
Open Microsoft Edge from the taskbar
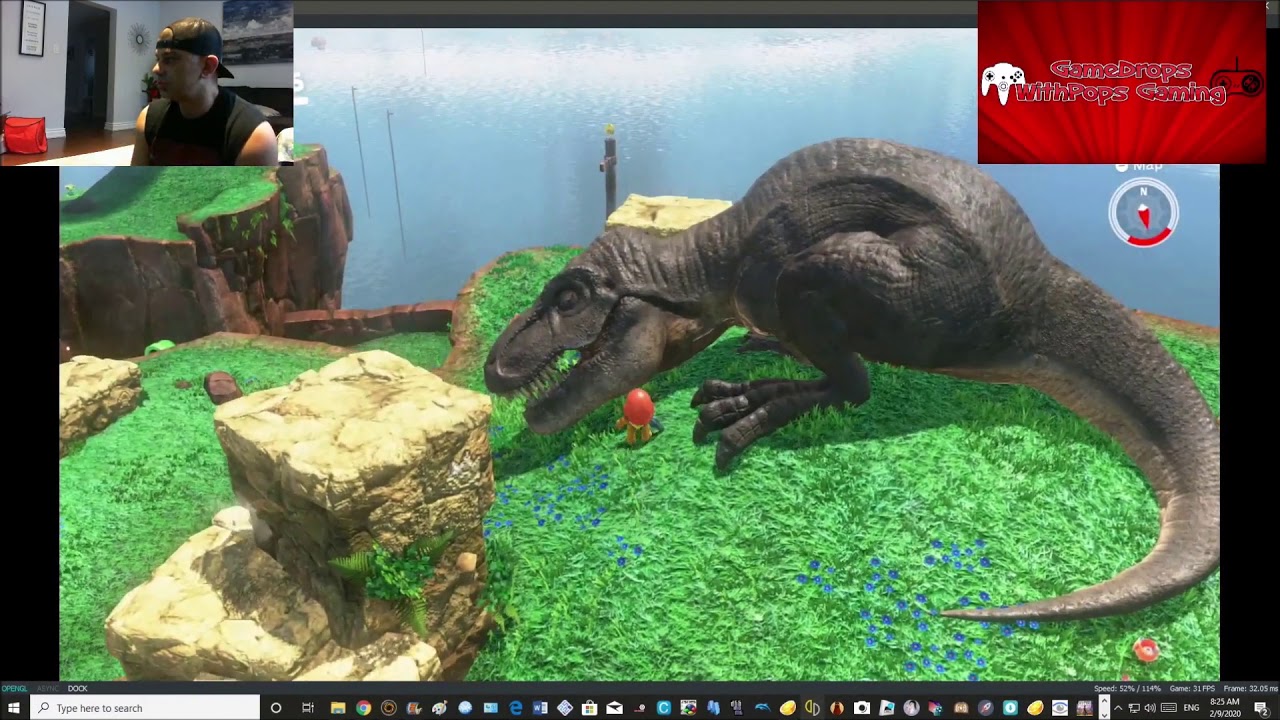coord(515,708)
